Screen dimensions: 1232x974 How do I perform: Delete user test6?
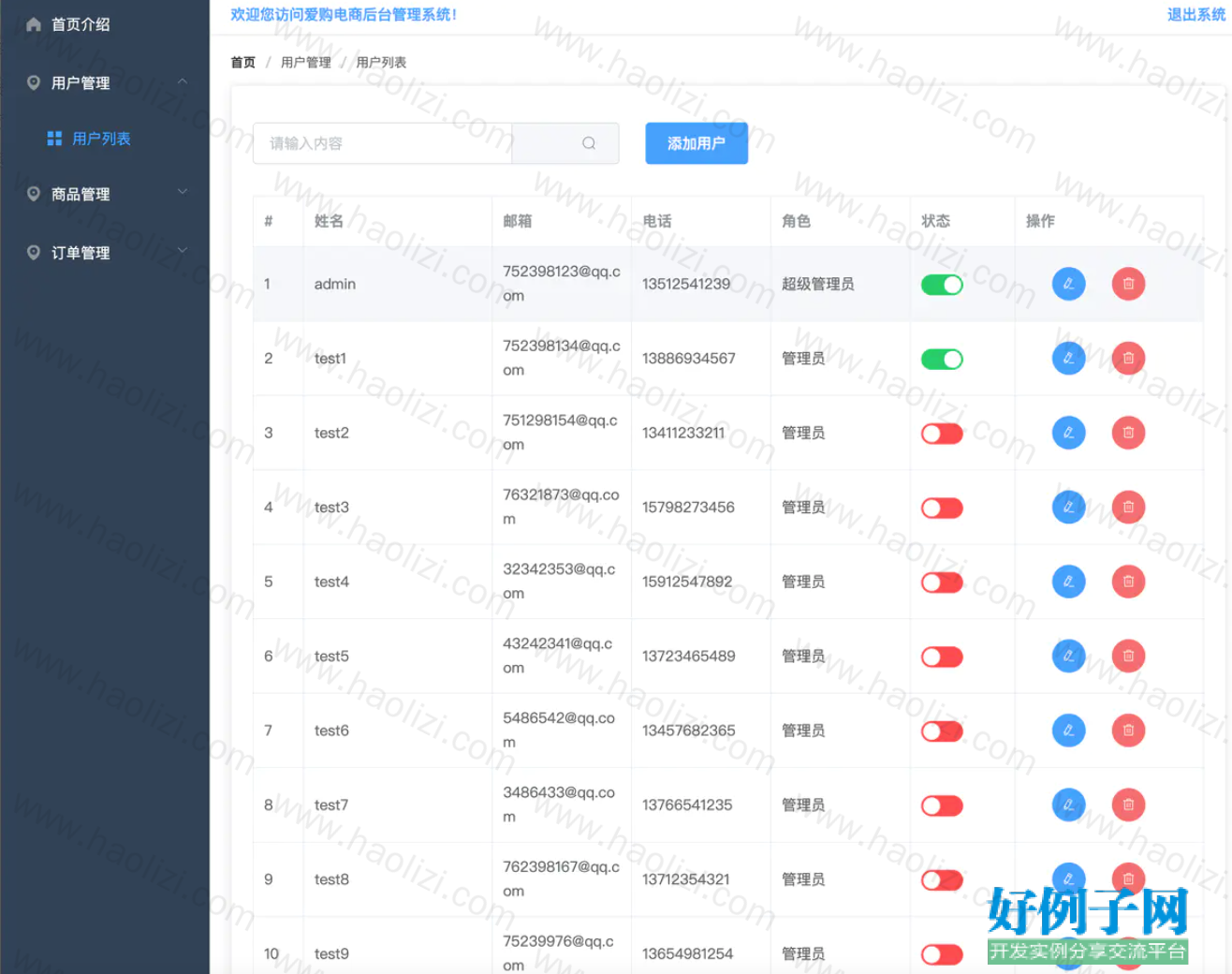click(x=1128, y=730)
